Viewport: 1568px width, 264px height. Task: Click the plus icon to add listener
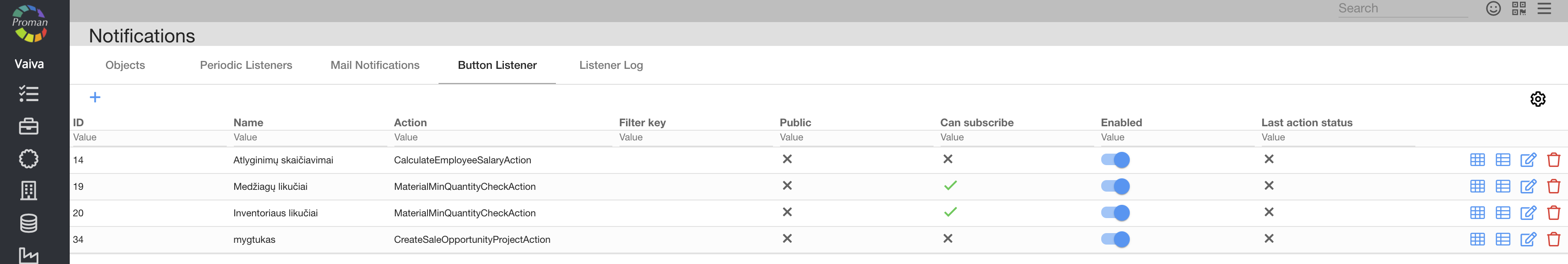95,98
